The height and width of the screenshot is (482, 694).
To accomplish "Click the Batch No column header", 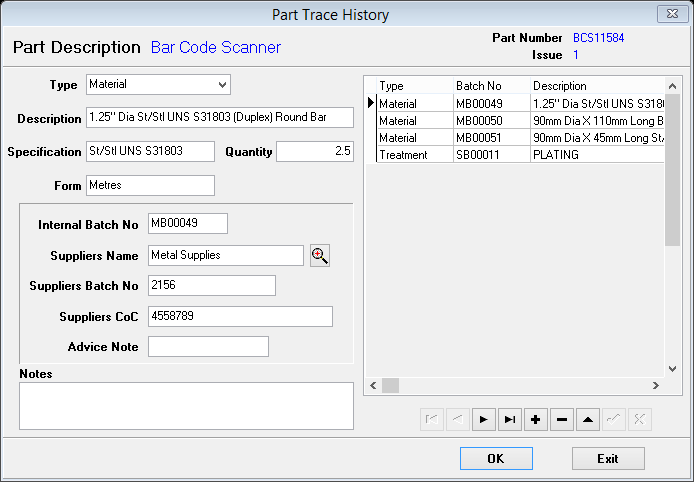I will 490,86.
